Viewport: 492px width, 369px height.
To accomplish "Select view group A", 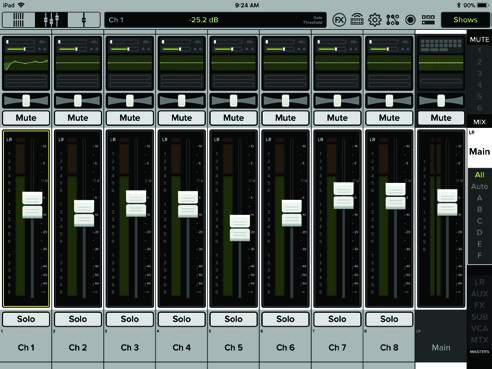I will 479,198.
